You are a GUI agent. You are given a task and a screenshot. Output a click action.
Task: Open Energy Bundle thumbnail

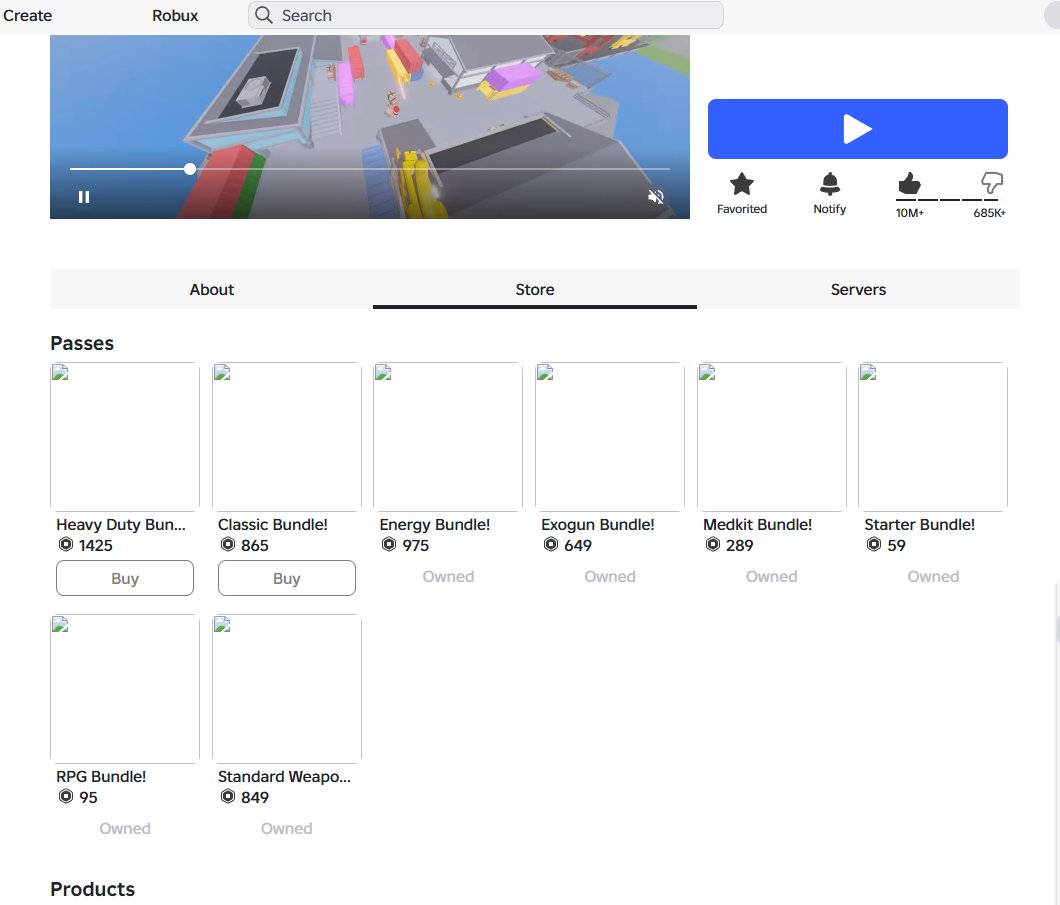[x=448, y=437]
